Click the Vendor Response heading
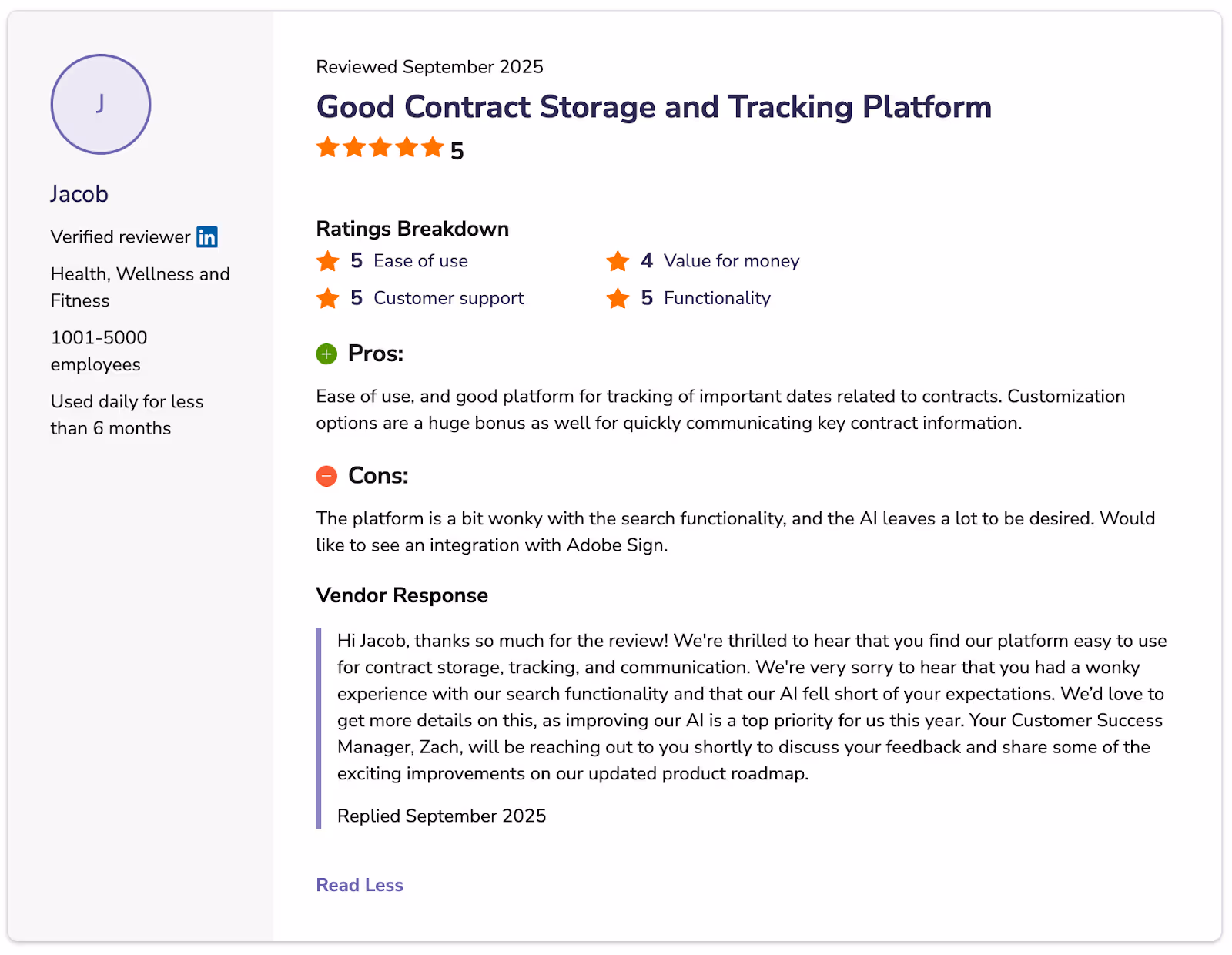This screenshot has height=955, width=1232. (400, 595)
